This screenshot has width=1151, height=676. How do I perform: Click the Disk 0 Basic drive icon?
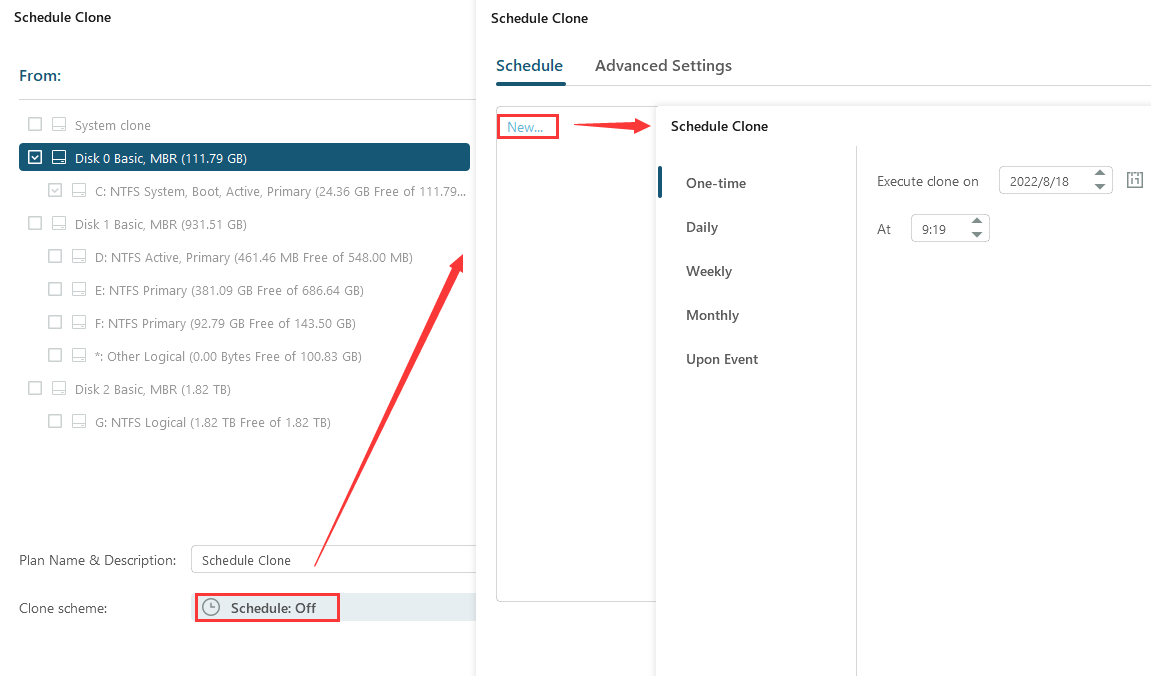point(59,157)
